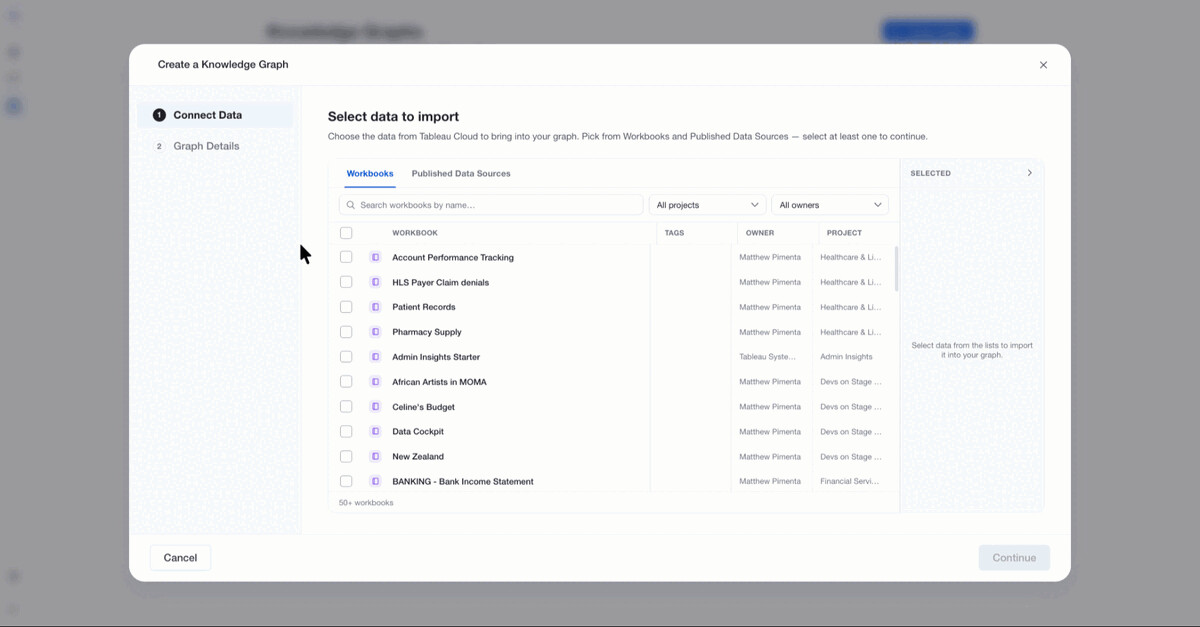This screenshot has height=627, width=1200.
Task: Click the workbook icon beside Admin Insights Starter
Action: point(376,357)
